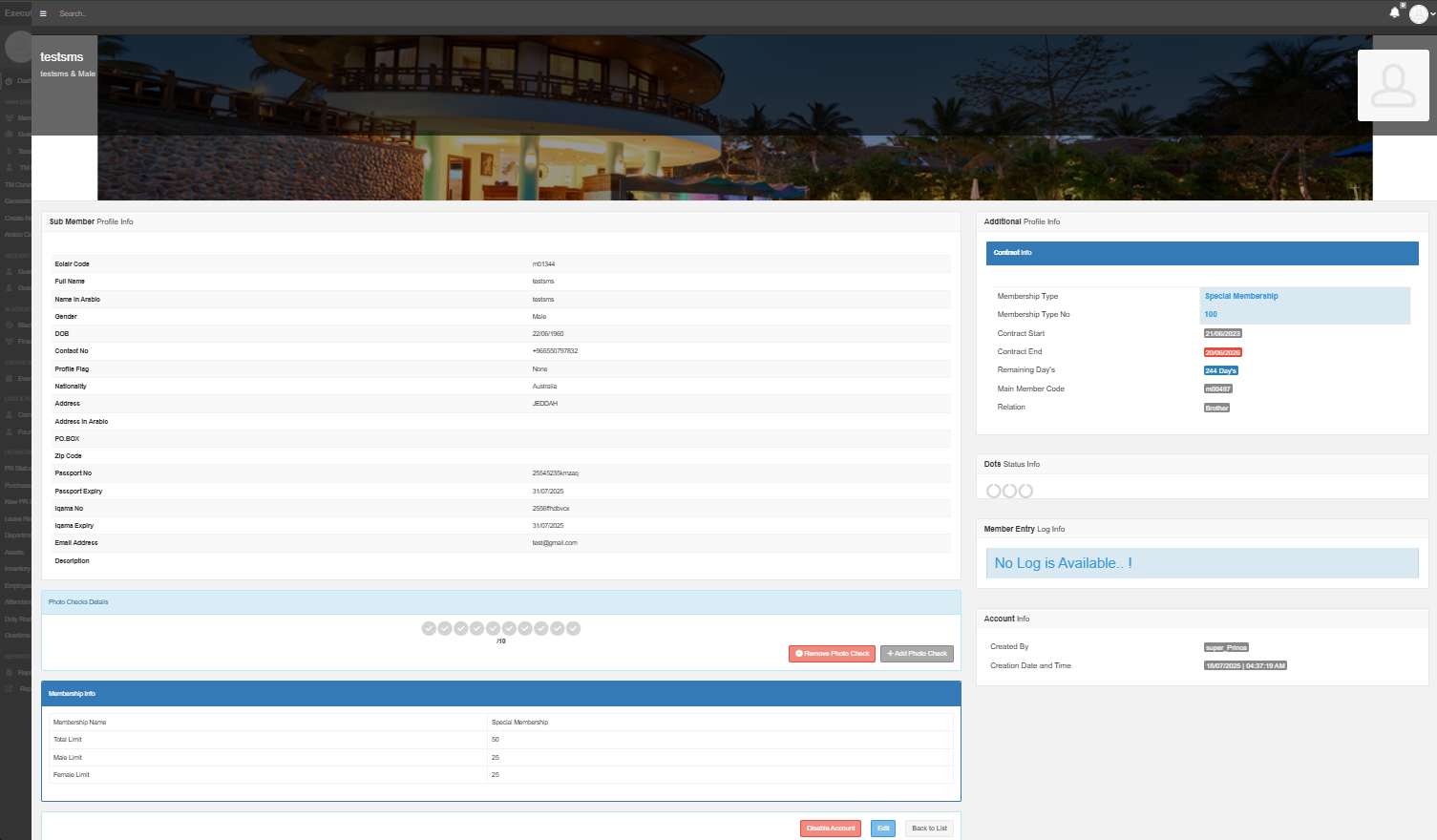Viewport: 1437px width, 840px height.
Task: Expand the user account dropdown arrow
Action: [x=1432, y=14]
